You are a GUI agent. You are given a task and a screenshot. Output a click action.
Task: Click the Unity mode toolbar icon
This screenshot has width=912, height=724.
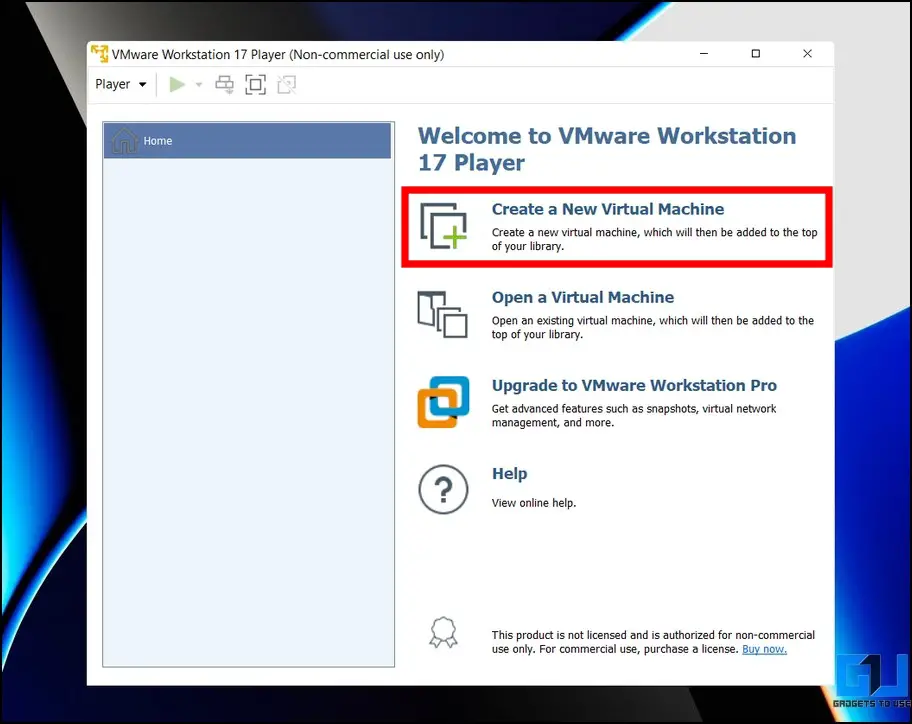286,84
